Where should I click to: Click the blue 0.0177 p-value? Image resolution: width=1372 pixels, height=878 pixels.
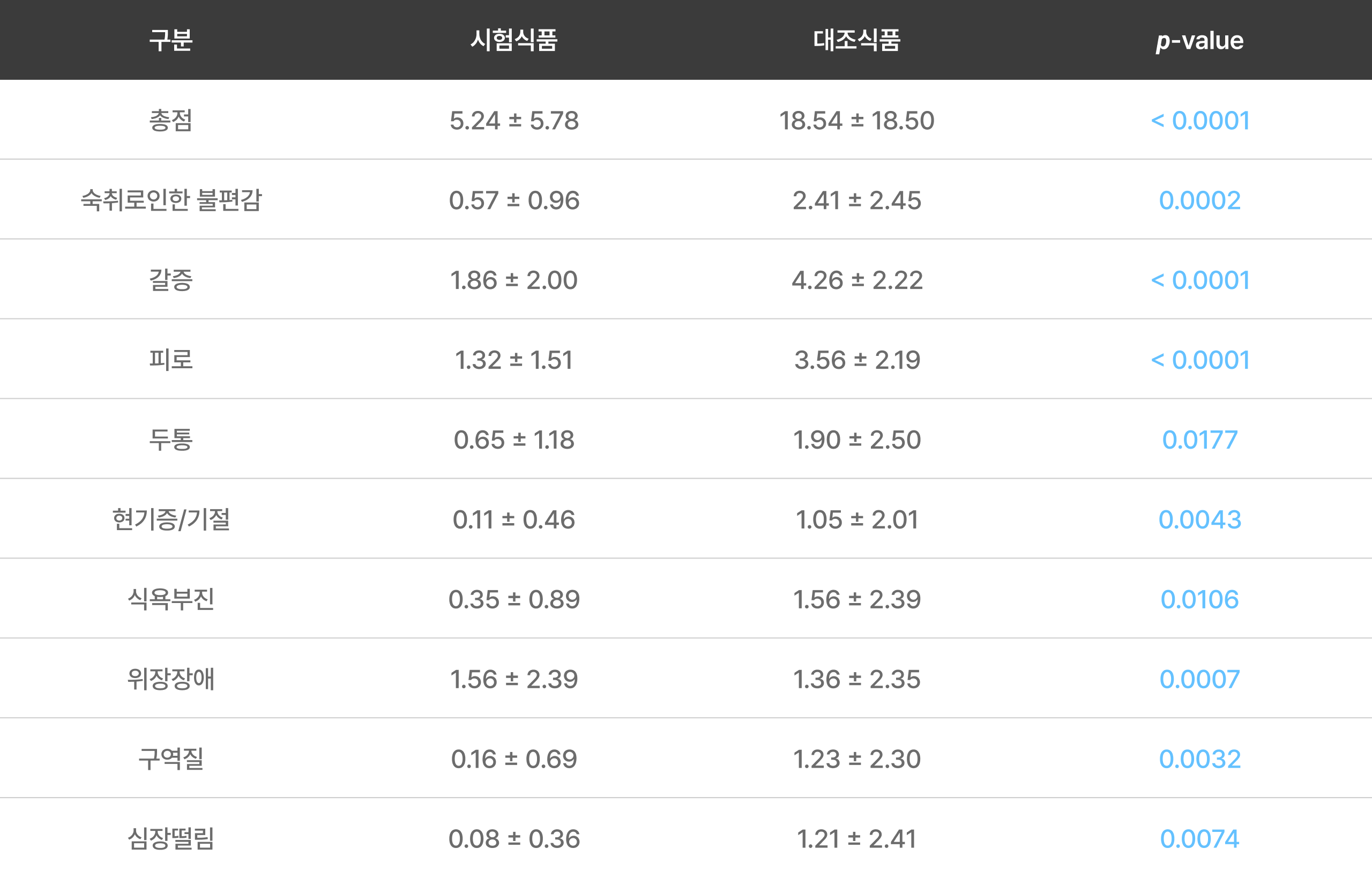tap(1200, 440)
